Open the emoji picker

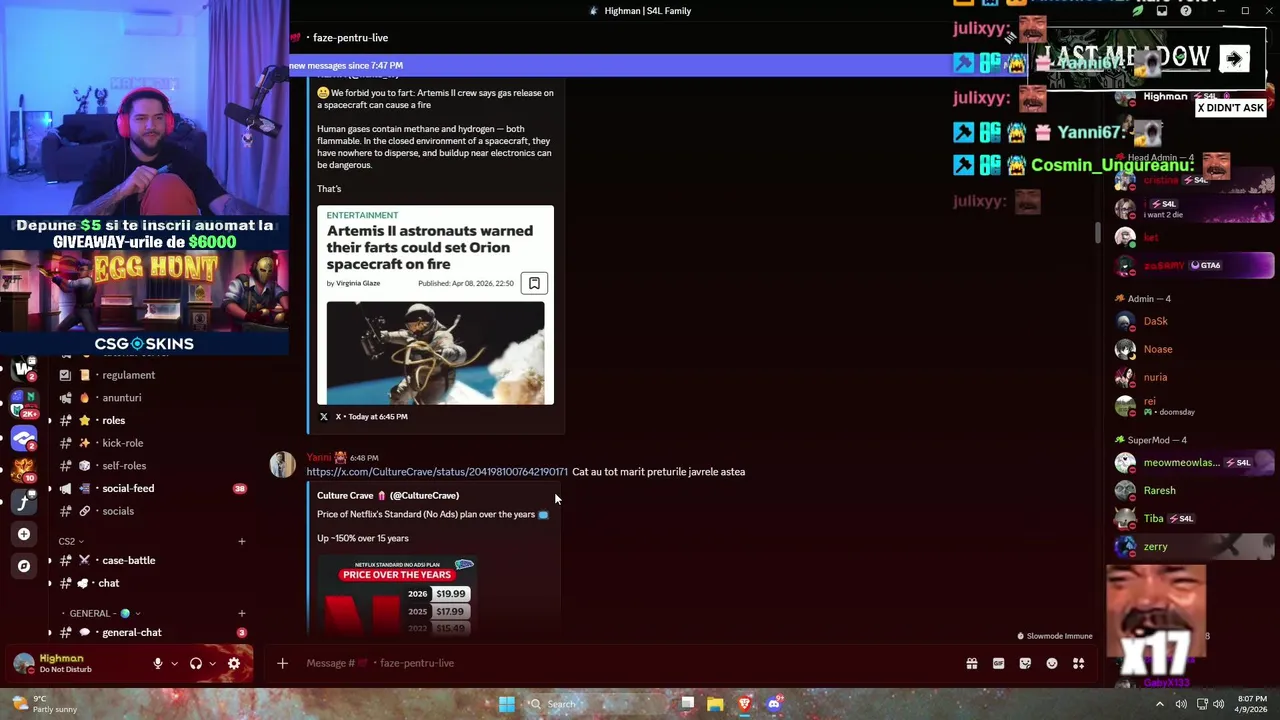[x=1052, y=663]
